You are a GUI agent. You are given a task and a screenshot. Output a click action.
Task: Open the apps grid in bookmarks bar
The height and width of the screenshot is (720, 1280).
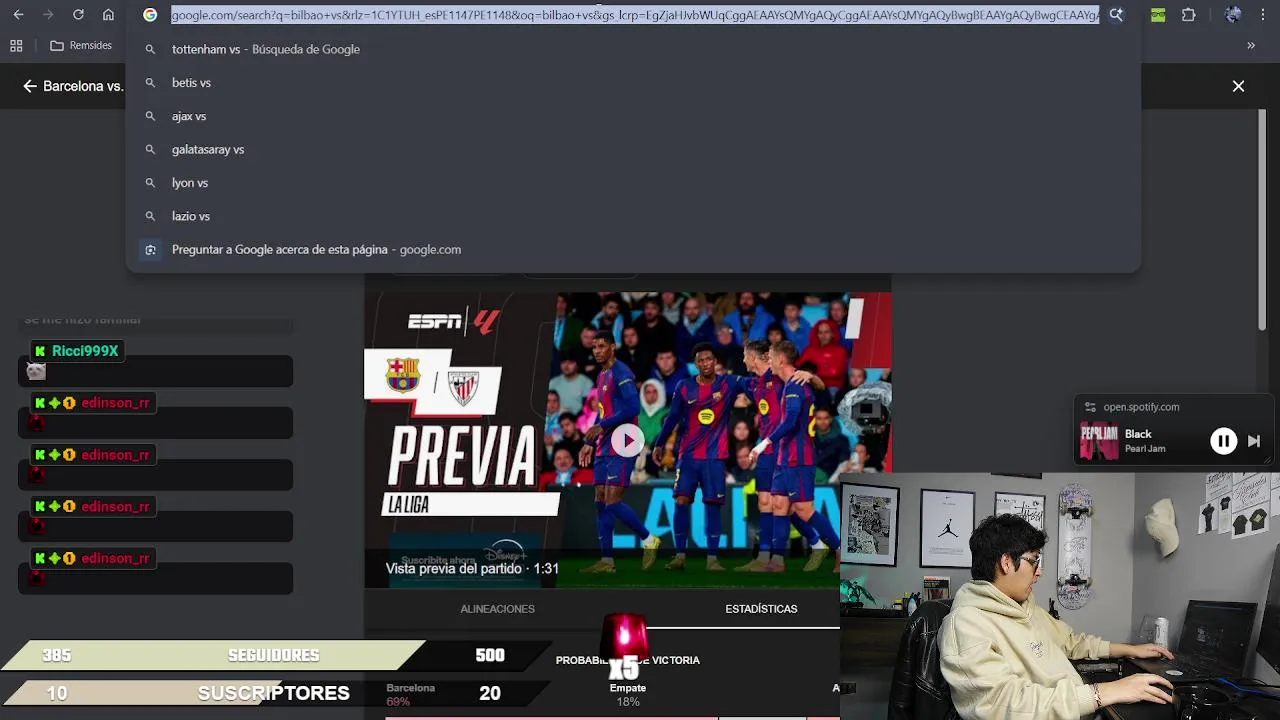(16, 46)
